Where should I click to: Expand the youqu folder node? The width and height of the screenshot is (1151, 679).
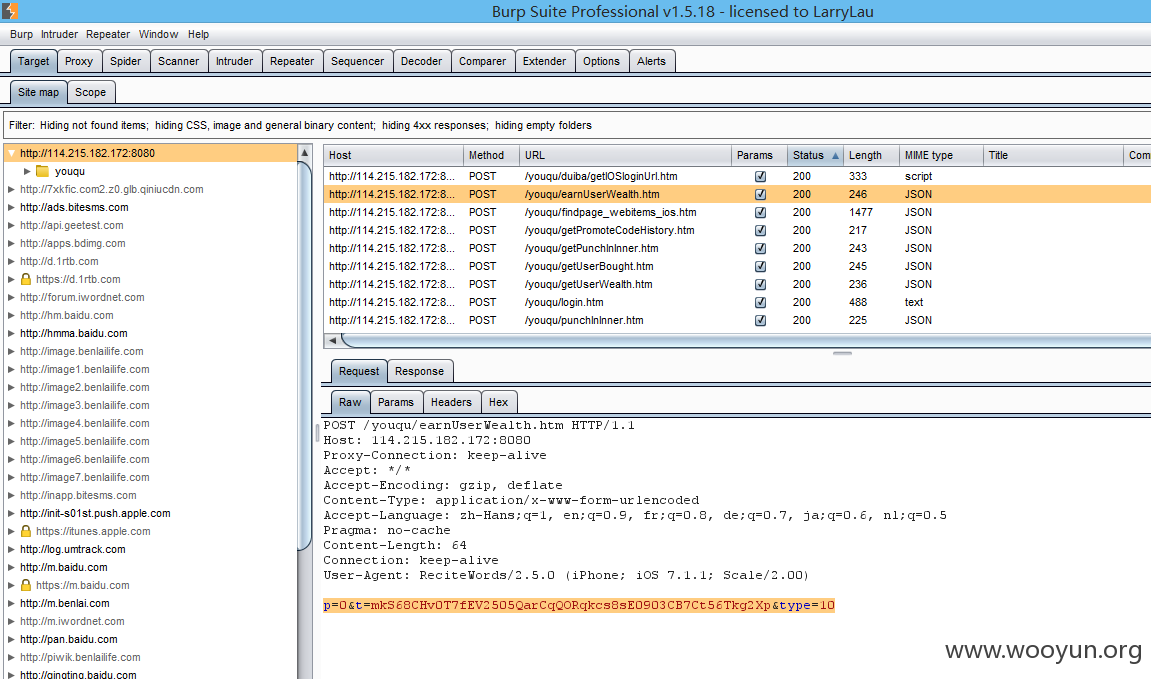point(27,171)
